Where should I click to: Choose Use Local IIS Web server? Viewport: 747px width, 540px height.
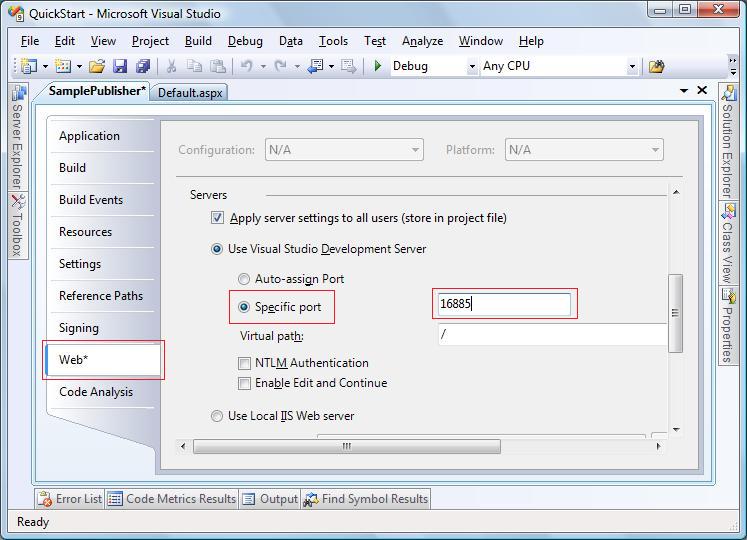pyautogui.click(x=217, y=416)
